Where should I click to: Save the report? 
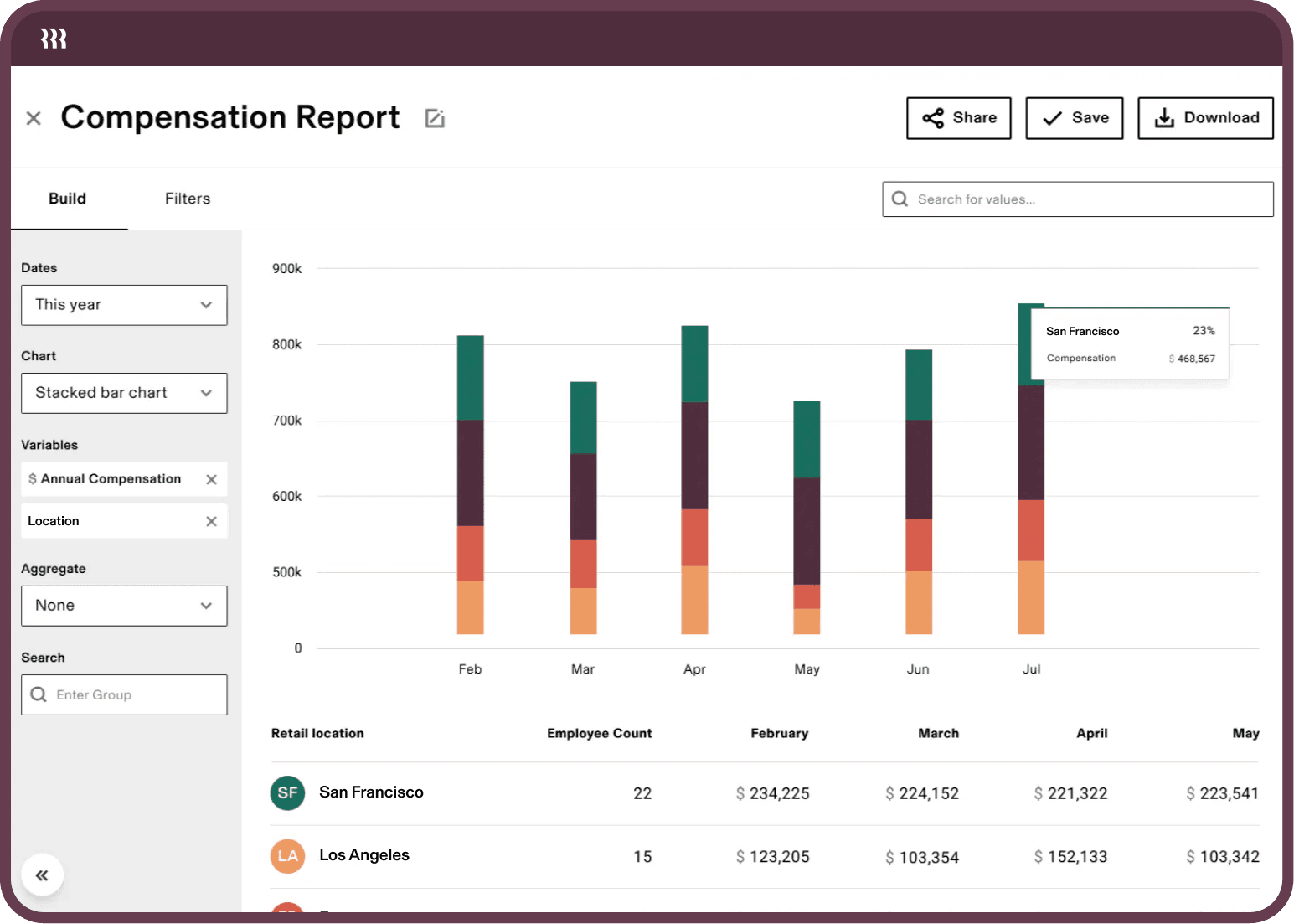click(x=1074, y=118)
